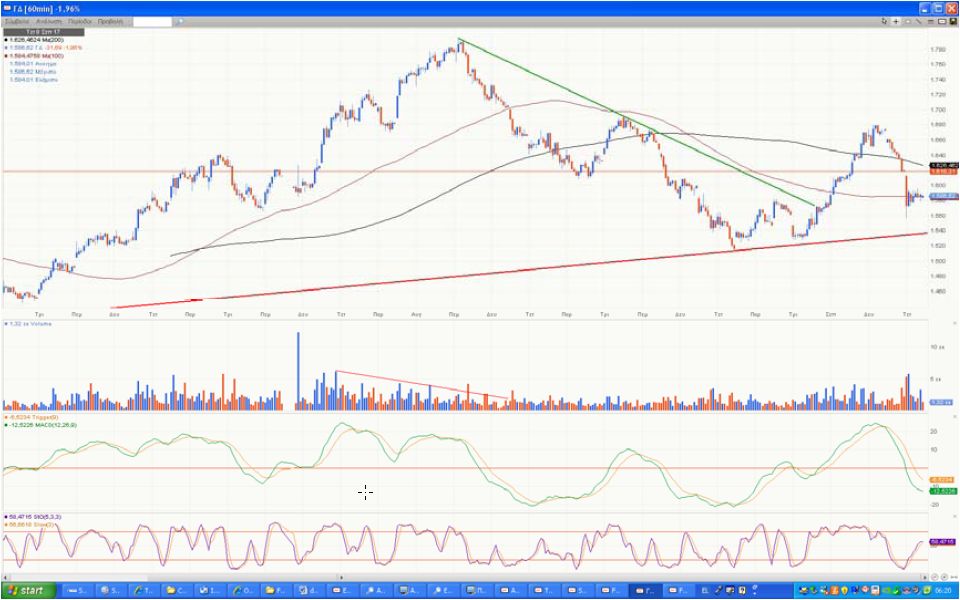Click the black Ma(200) legend color dot

(6, 40)
